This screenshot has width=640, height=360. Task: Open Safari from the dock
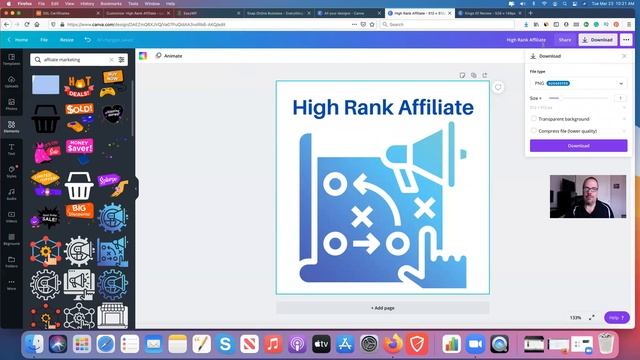coord(106,344)
